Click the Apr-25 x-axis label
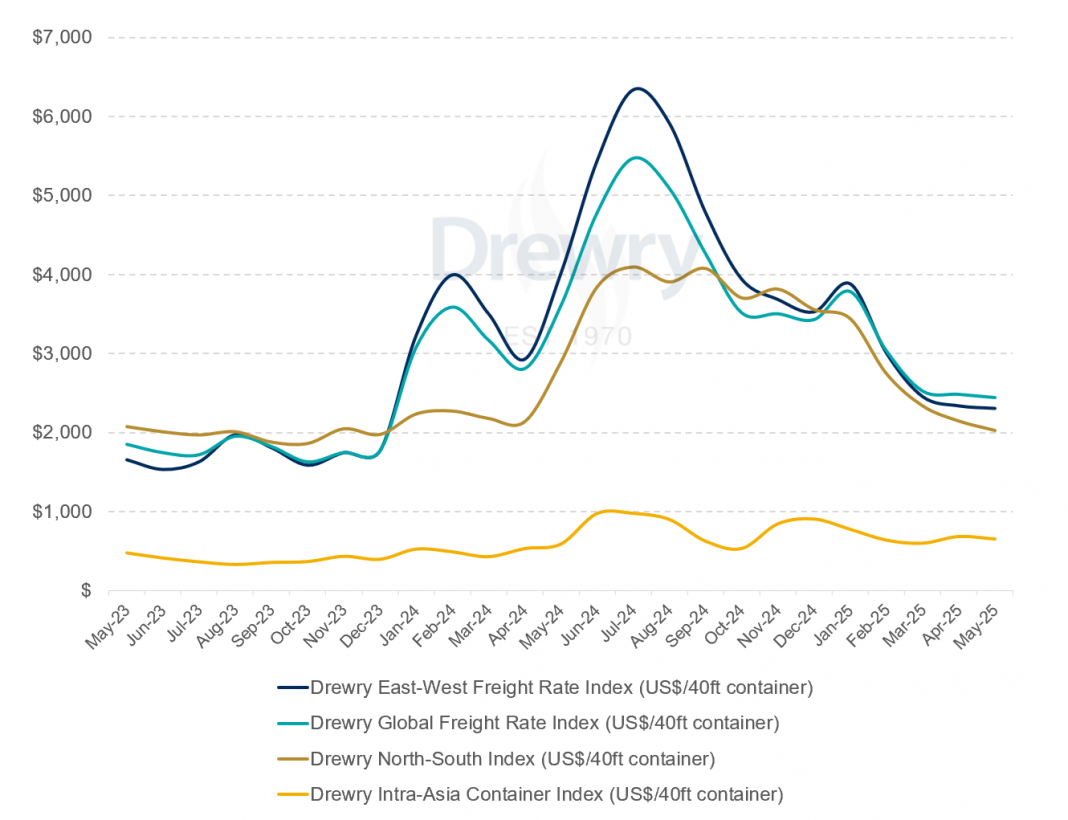This screenshot has width=1068, height=820. pos(943,626)
